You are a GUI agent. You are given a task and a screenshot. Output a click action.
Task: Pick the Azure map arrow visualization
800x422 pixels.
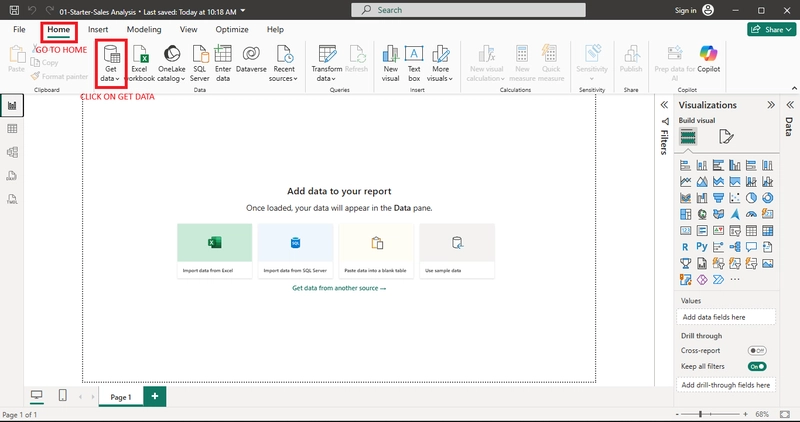point(735,214)
